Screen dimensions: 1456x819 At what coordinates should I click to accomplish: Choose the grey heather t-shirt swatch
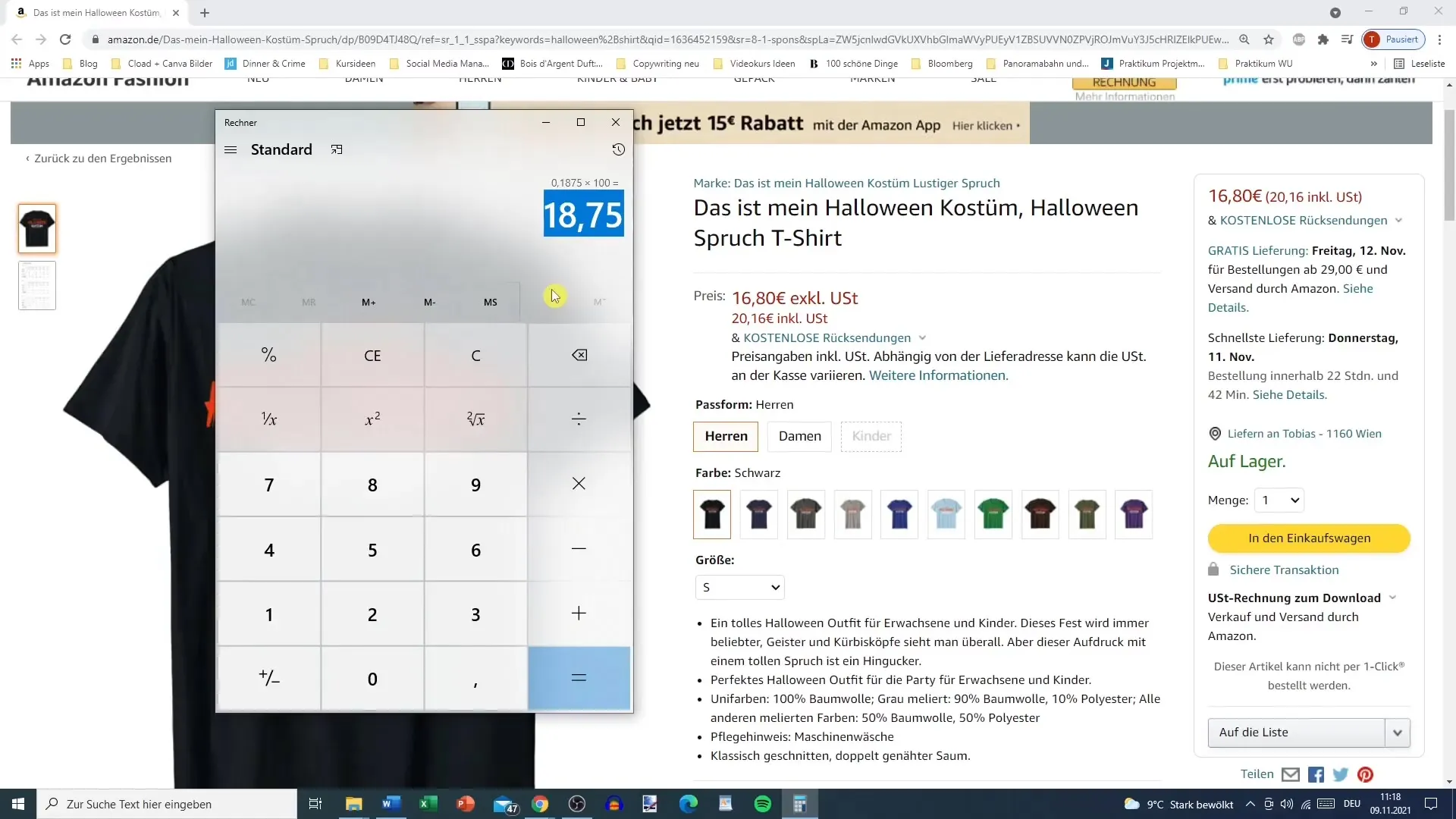(852, 514)
